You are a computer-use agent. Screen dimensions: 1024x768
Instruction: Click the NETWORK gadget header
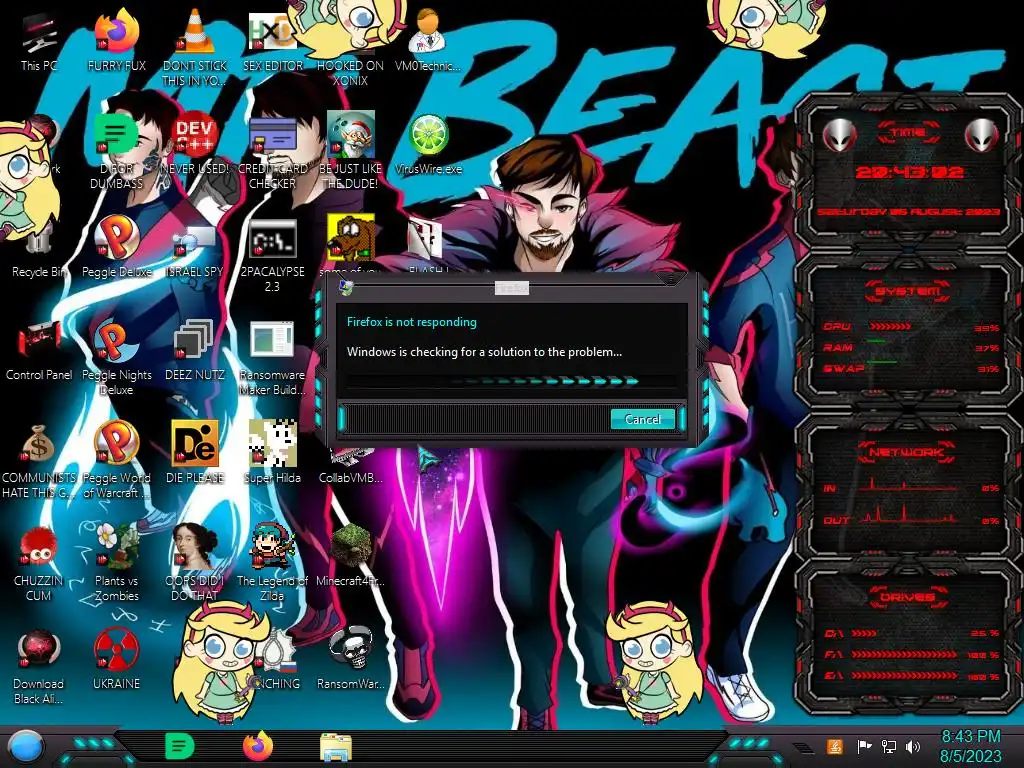(907, 452)
